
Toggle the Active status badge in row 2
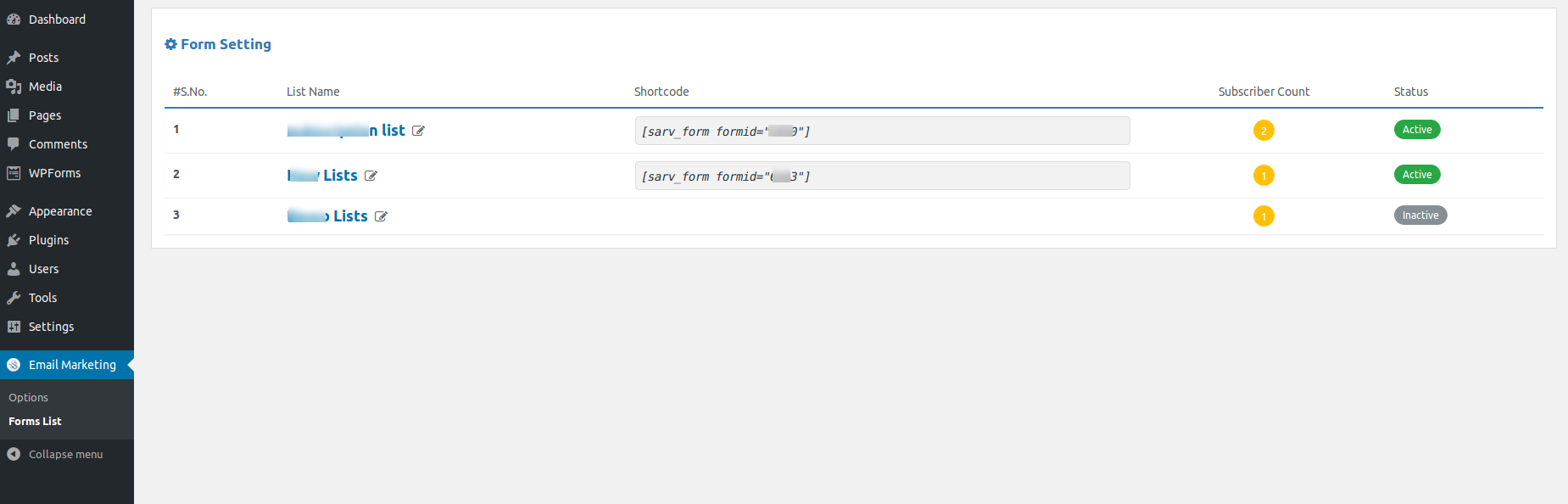coord(1417,175)
